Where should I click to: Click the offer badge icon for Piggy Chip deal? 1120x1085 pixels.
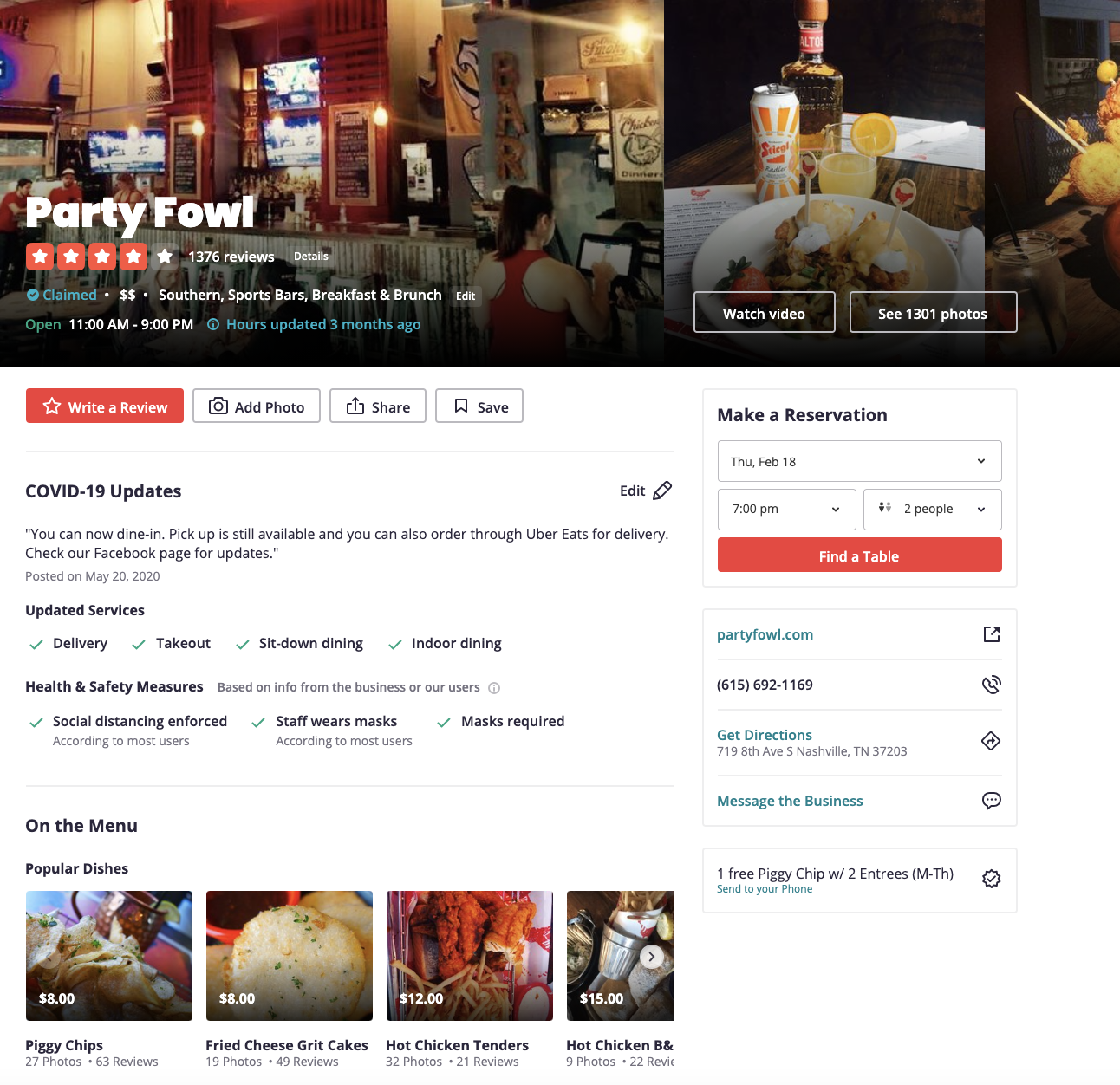(992, 879)
